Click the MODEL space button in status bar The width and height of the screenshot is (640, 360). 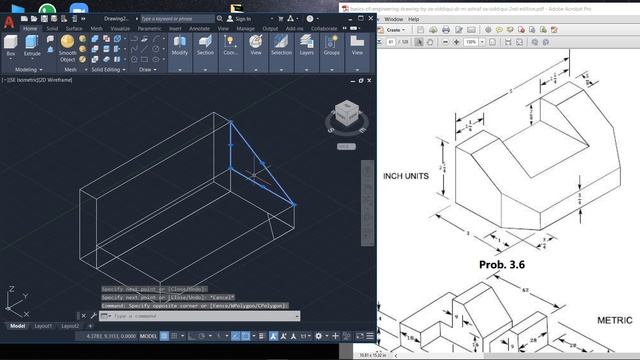tap(148, 336)
